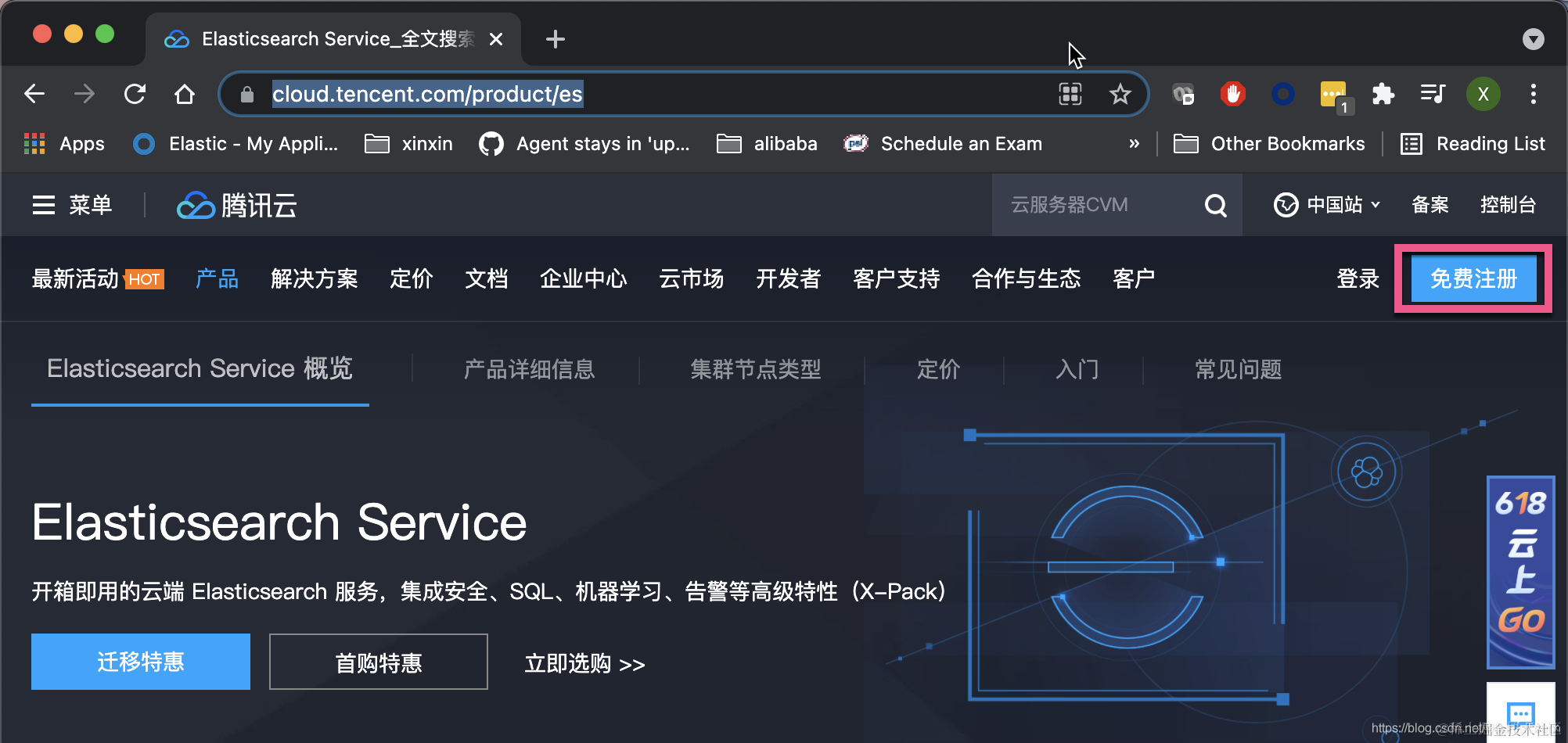1568x743 pixels.
Task: Click the red hand adblock extension icon
Action: pyautogui.click(x=1232, y=94)
